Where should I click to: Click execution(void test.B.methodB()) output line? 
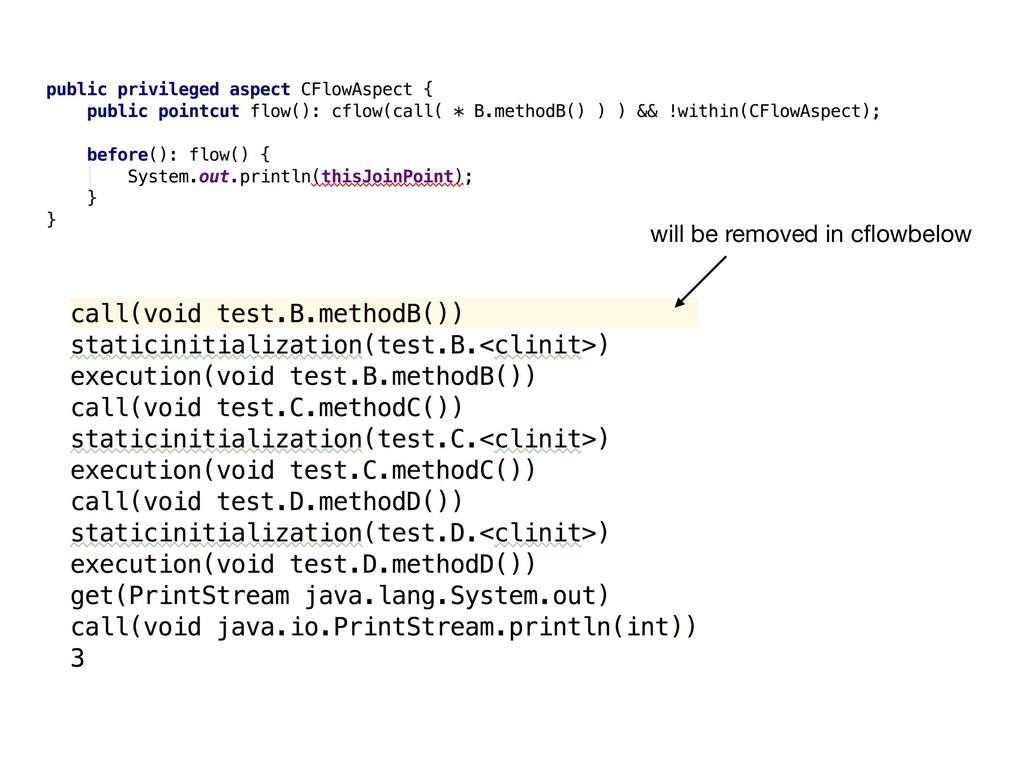[x=303, y=376]
